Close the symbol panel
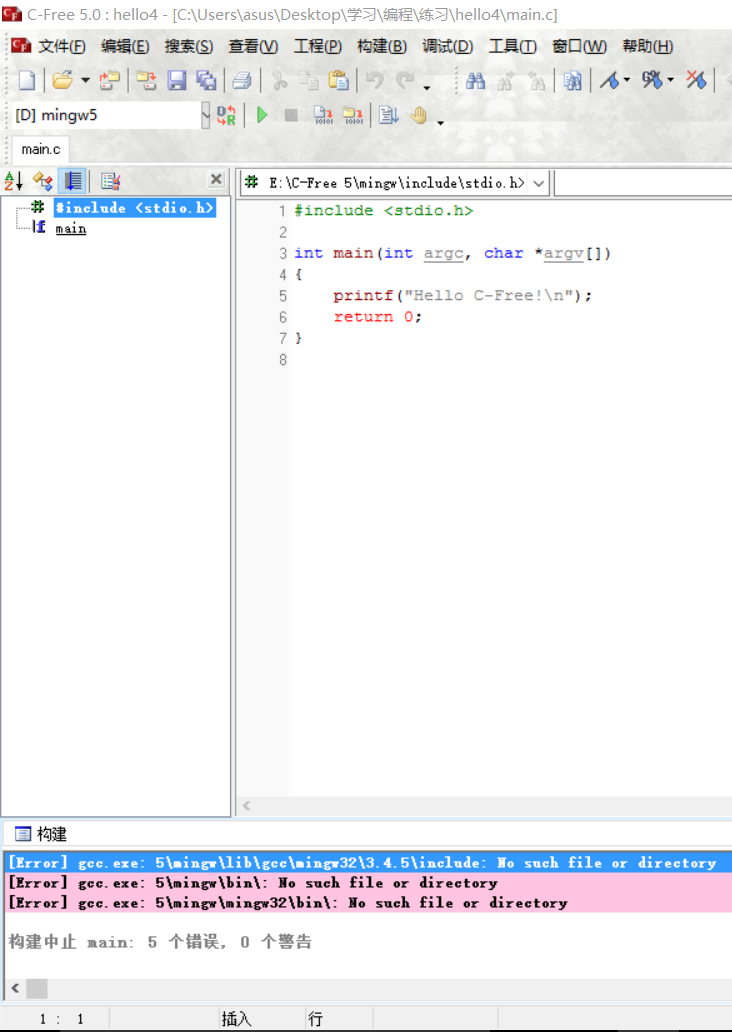Screen dimensions: 732x1032 click(x=215, y=180)
